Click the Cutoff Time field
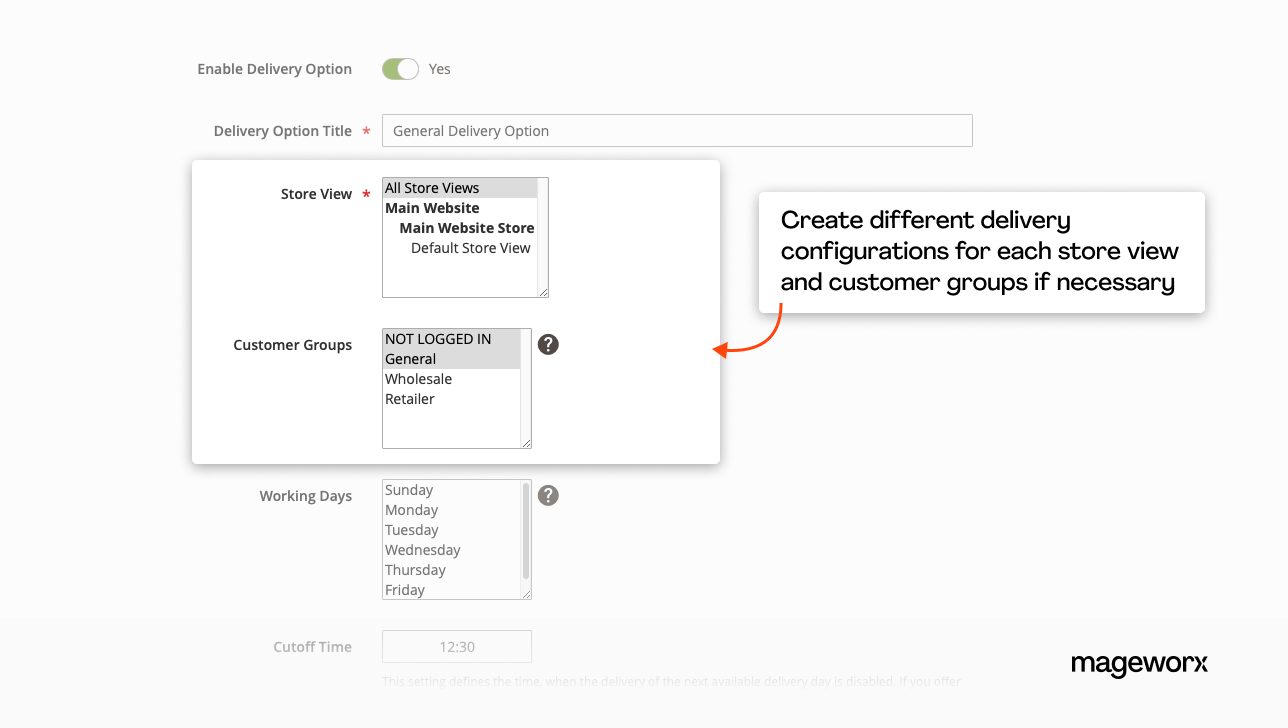 coord(456,646)
